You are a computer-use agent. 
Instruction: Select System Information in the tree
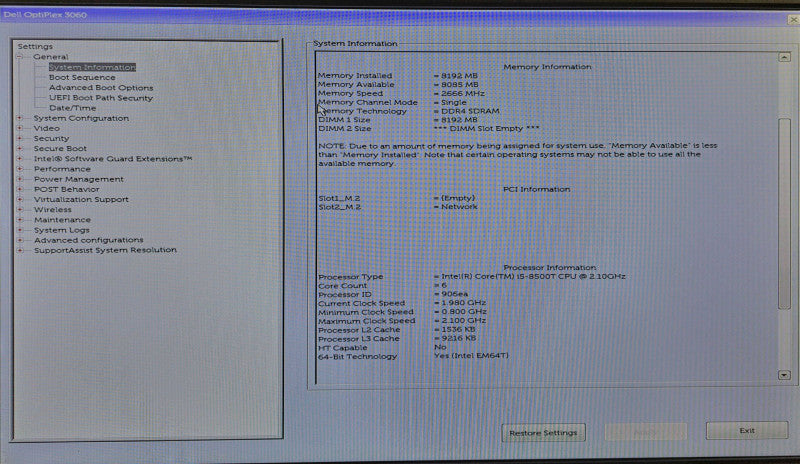tap(92, 67)
